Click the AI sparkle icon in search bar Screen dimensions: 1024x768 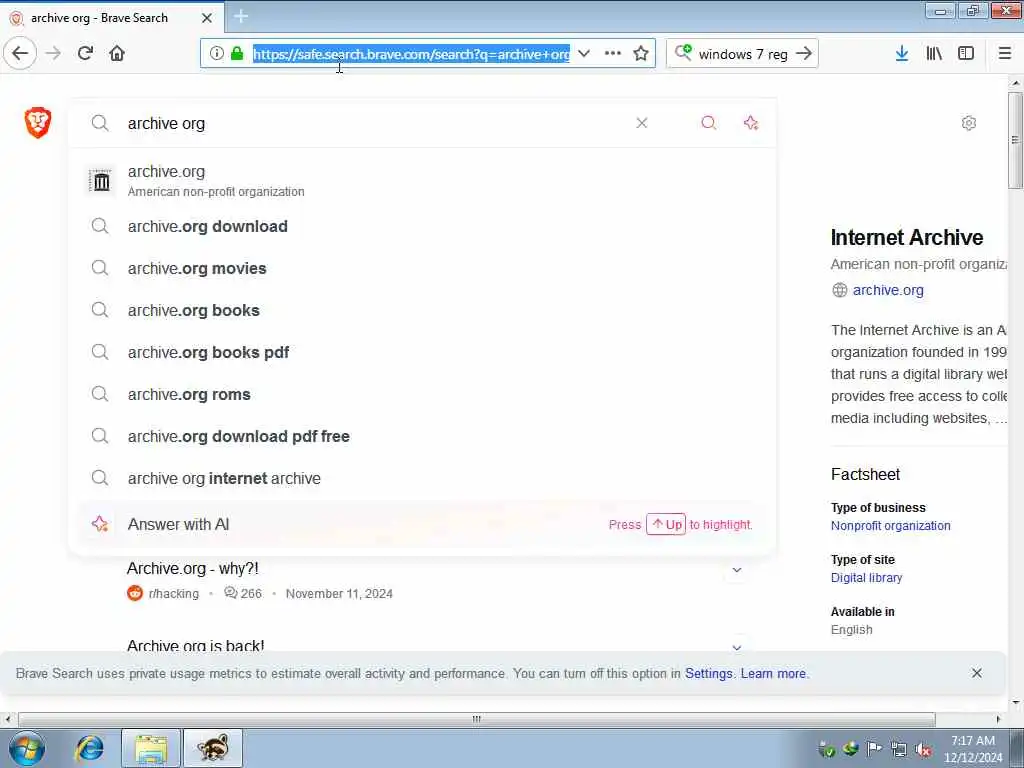tap(751, 123)
